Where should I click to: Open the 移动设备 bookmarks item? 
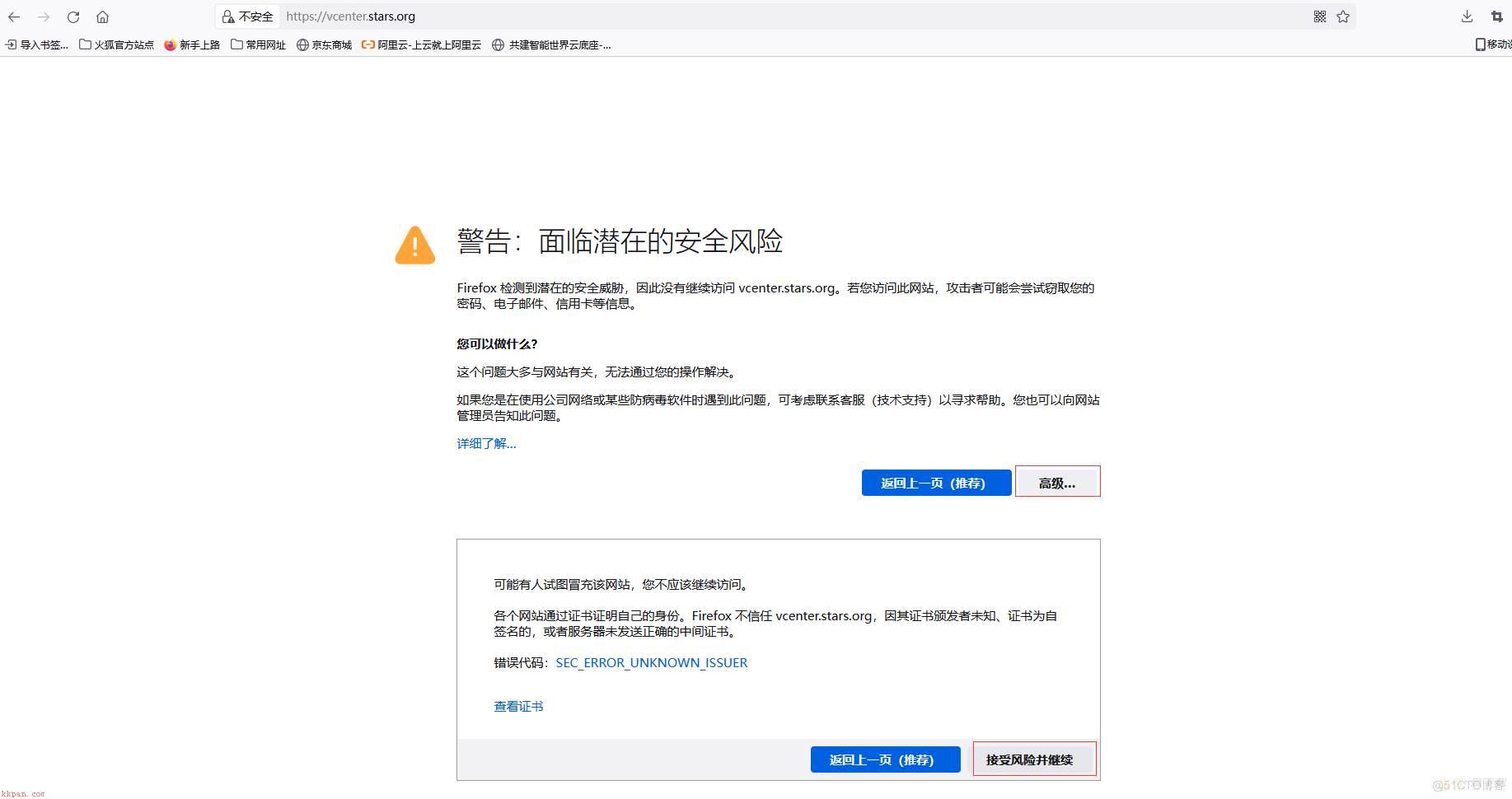tap(1493, 44)
